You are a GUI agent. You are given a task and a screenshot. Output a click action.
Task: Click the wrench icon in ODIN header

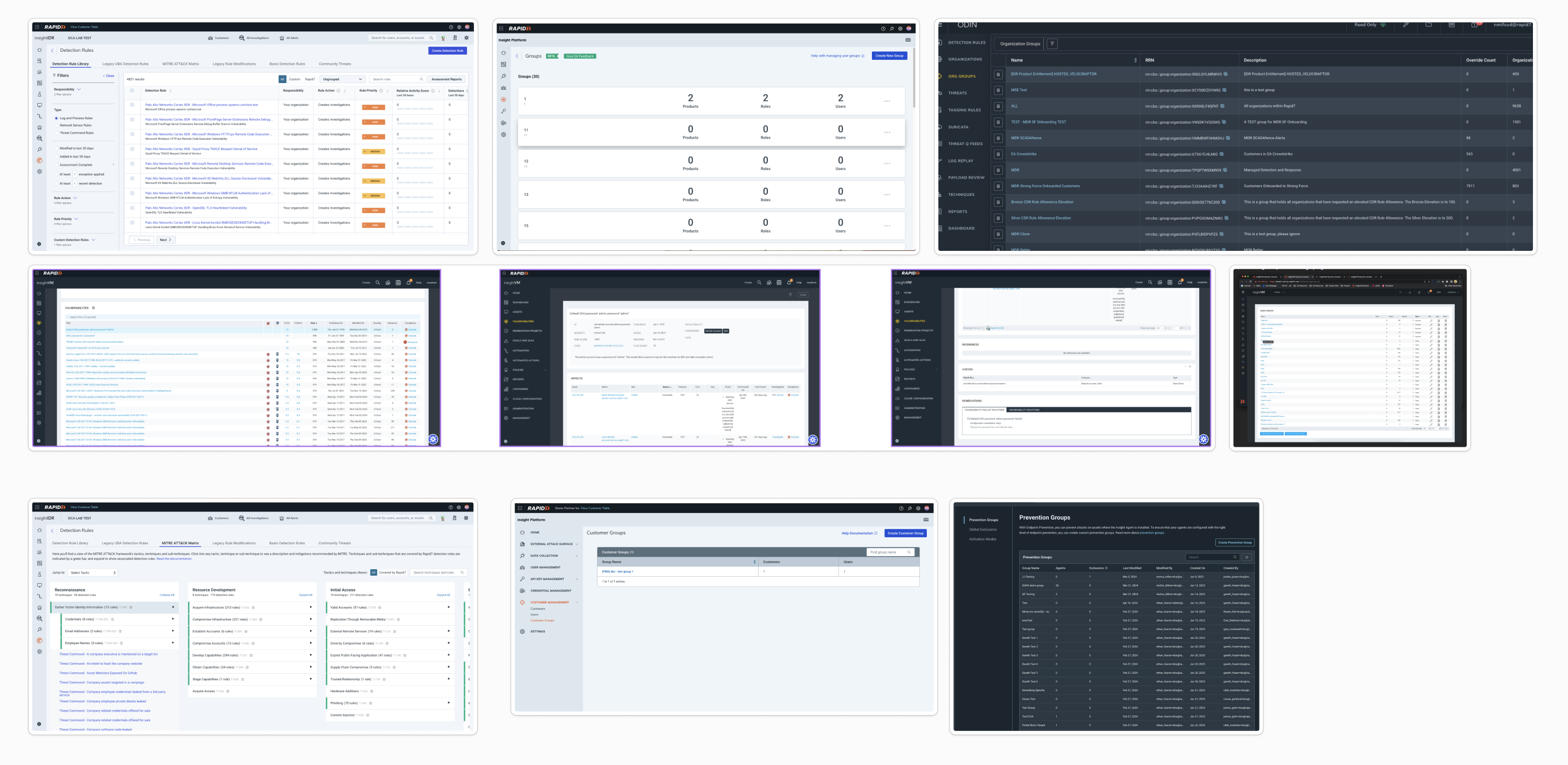[1406, 25]
